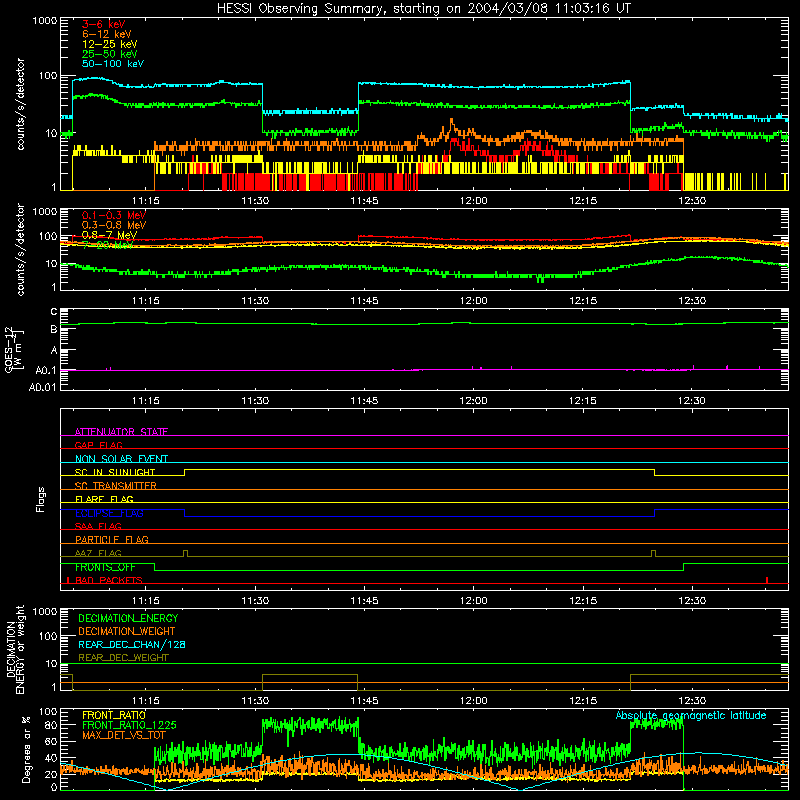800x800 pixels.
Task: Click the DECIMATION_WEIGHT legend label
Action: pyautogui.click(x=127, y=631)
